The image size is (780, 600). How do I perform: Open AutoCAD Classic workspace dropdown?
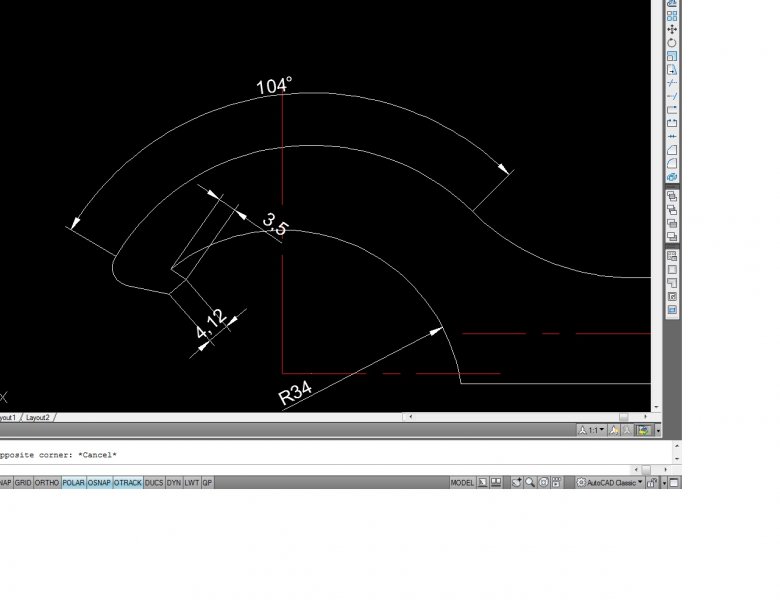pyautogui.click(x=609, y=483)
